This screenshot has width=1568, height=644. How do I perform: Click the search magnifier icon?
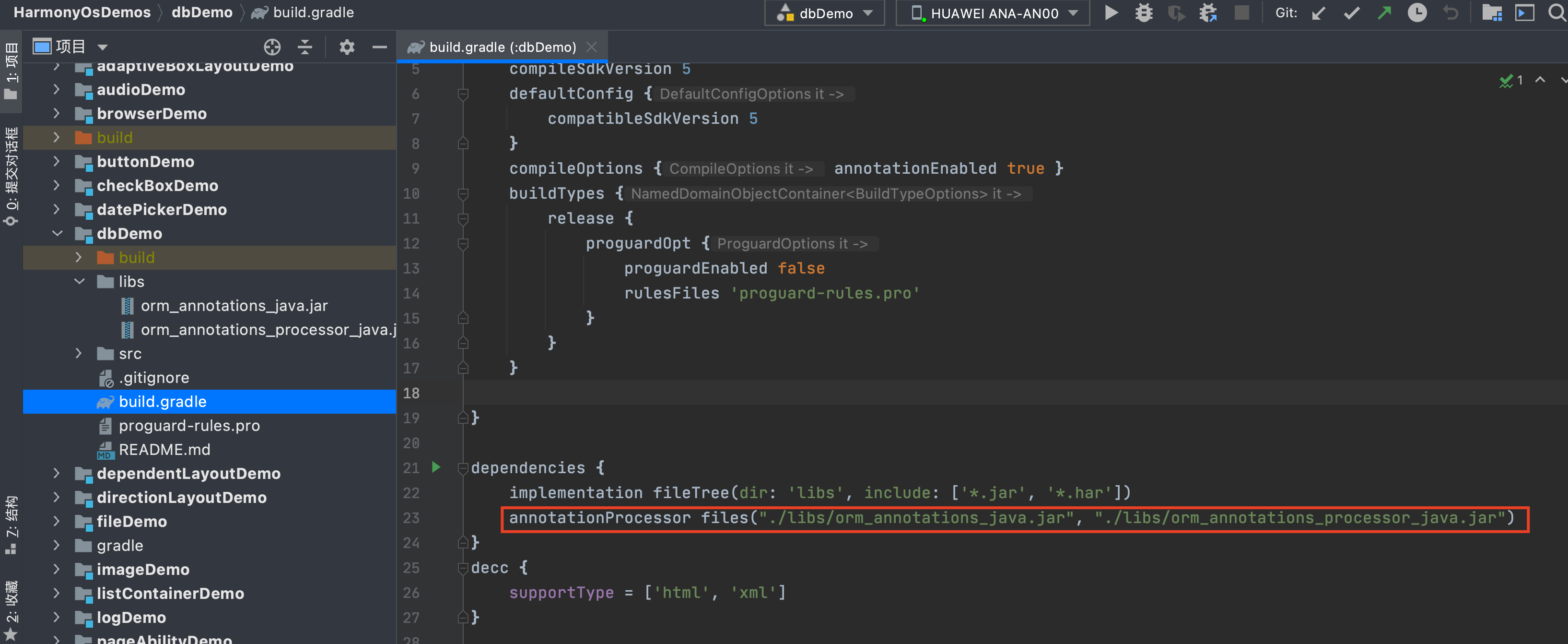tap(1556, 13)
